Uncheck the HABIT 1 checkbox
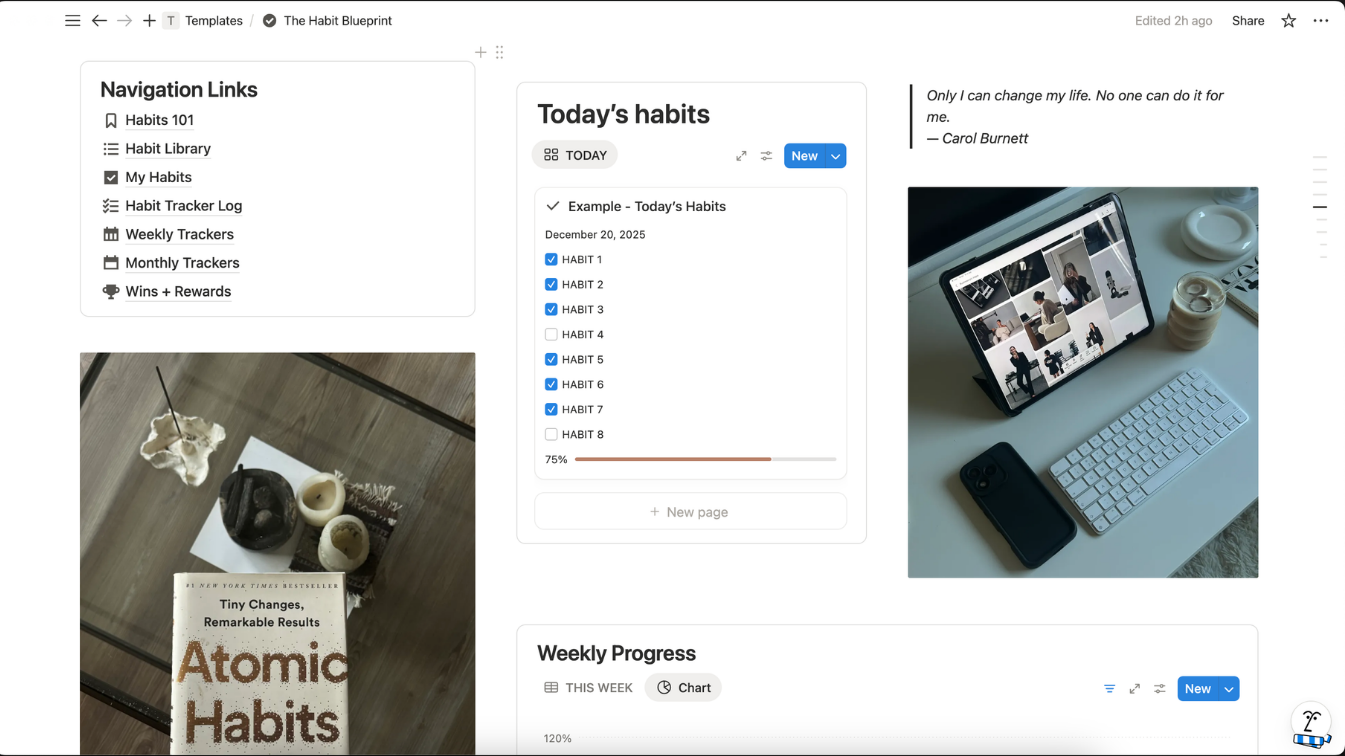The height and width of the screenshot is (756, 1345). (551, 259)
